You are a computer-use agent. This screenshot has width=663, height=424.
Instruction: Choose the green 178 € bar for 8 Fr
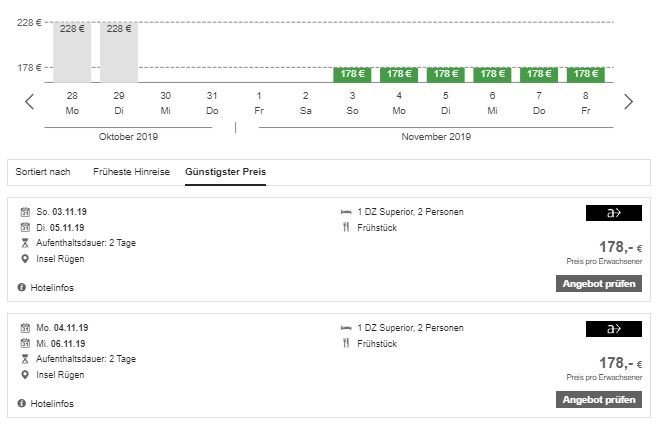click(x=586, y=74)
